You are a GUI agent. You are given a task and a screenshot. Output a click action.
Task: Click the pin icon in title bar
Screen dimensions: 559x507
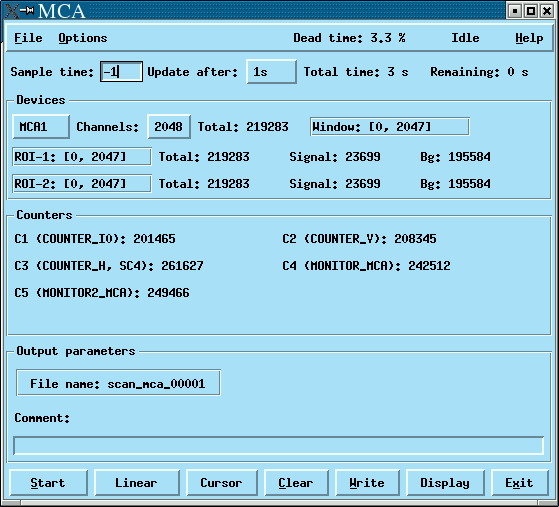27,11
